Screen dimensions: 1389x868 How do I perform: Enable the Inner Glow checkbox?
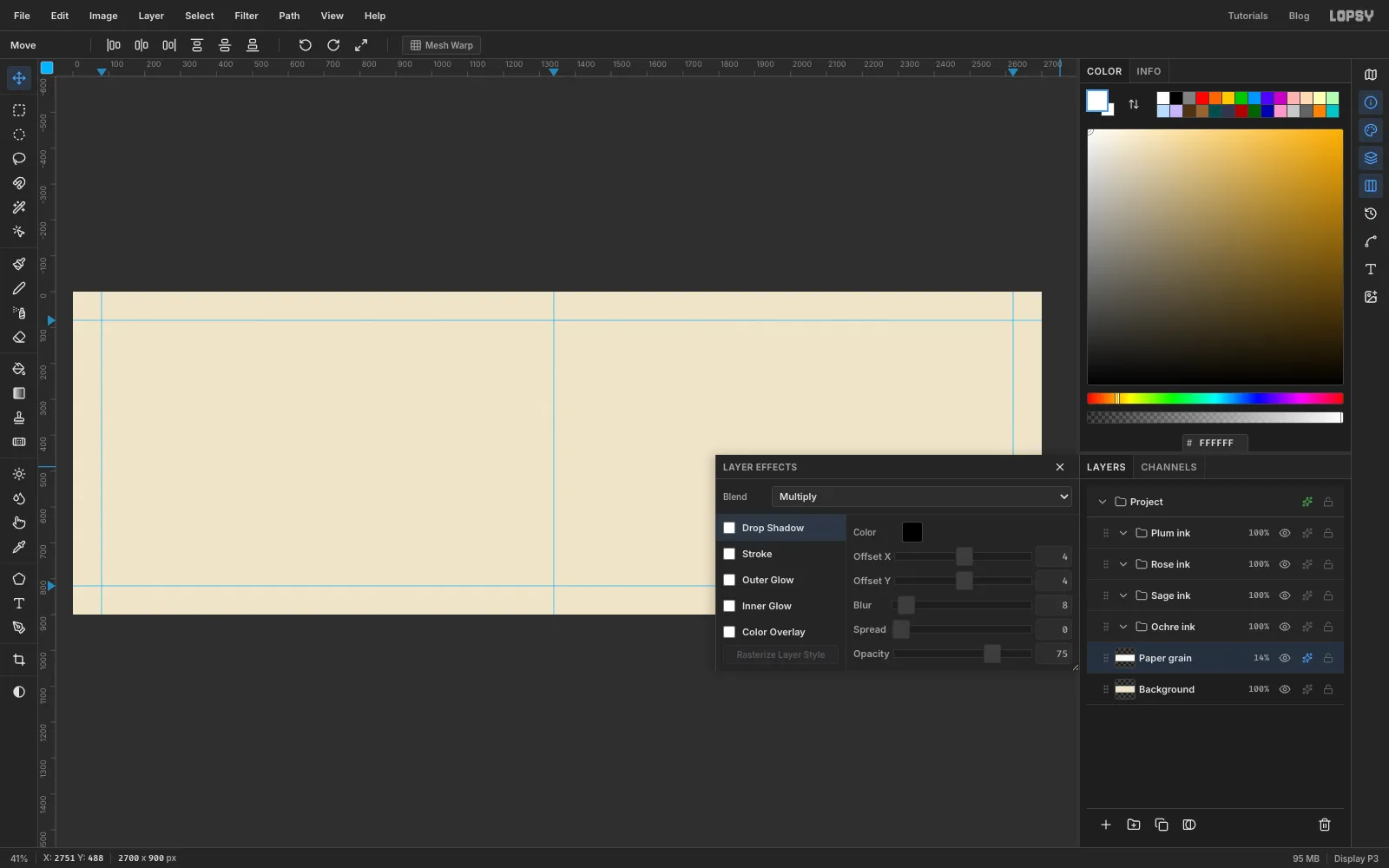coord(729,606)
